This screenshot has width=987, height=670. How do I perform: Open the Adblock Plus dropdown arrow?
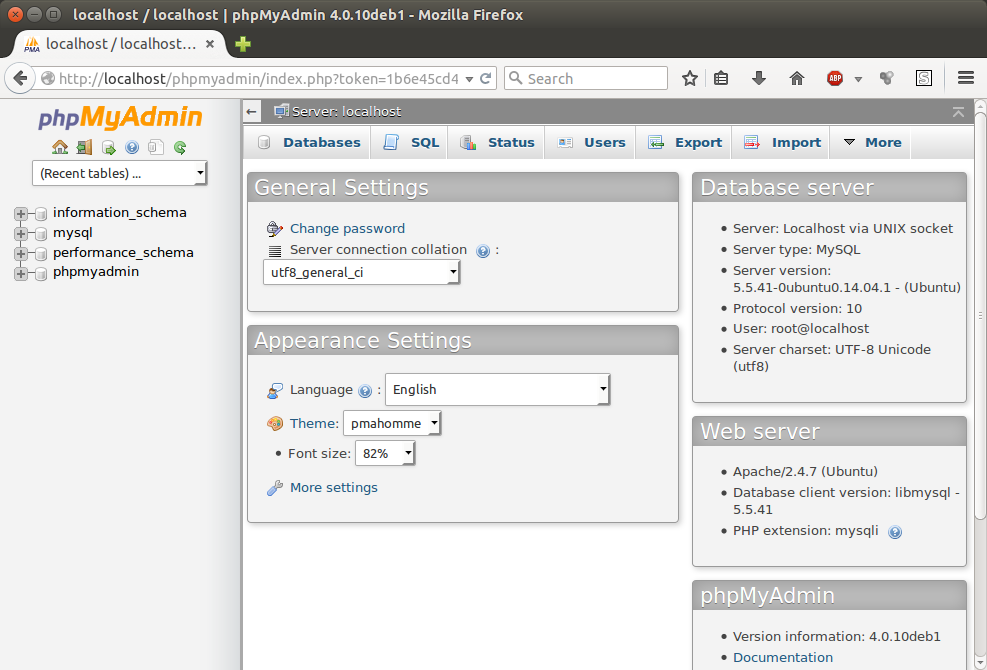click(858, 79)
